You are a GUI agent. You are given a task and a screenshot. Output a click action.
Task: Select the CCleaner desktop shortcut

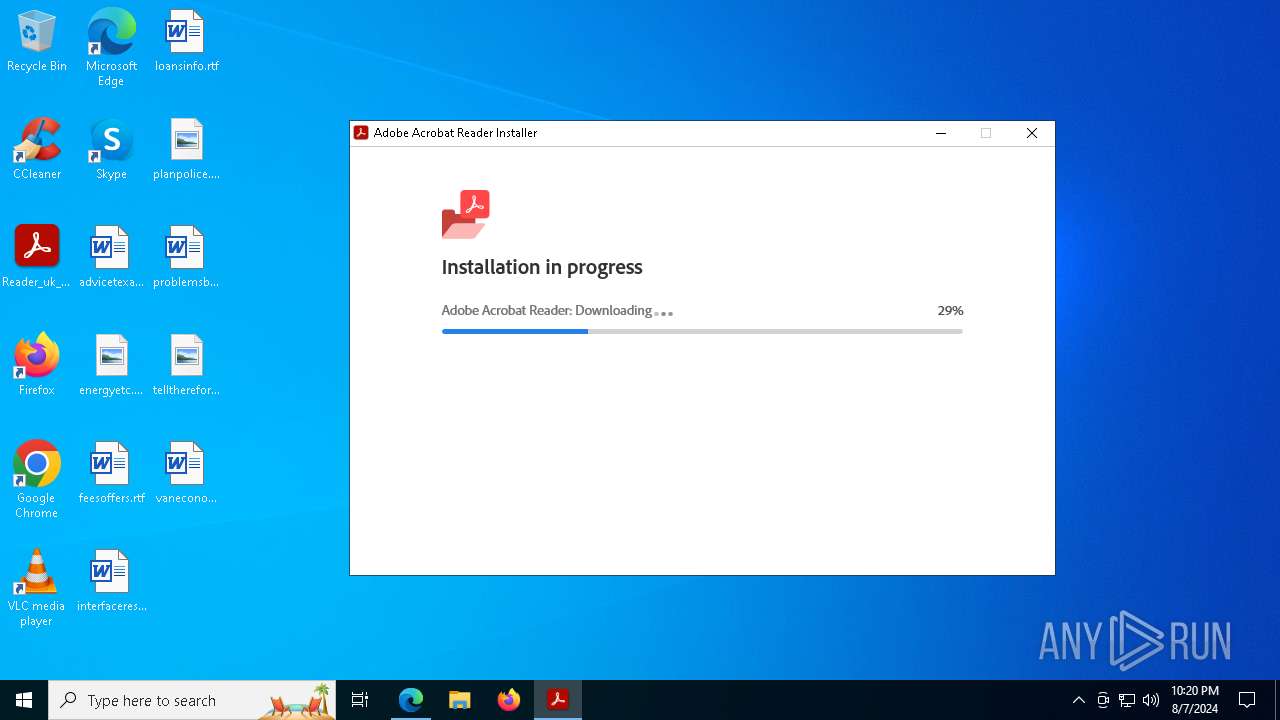click(37, 149)
